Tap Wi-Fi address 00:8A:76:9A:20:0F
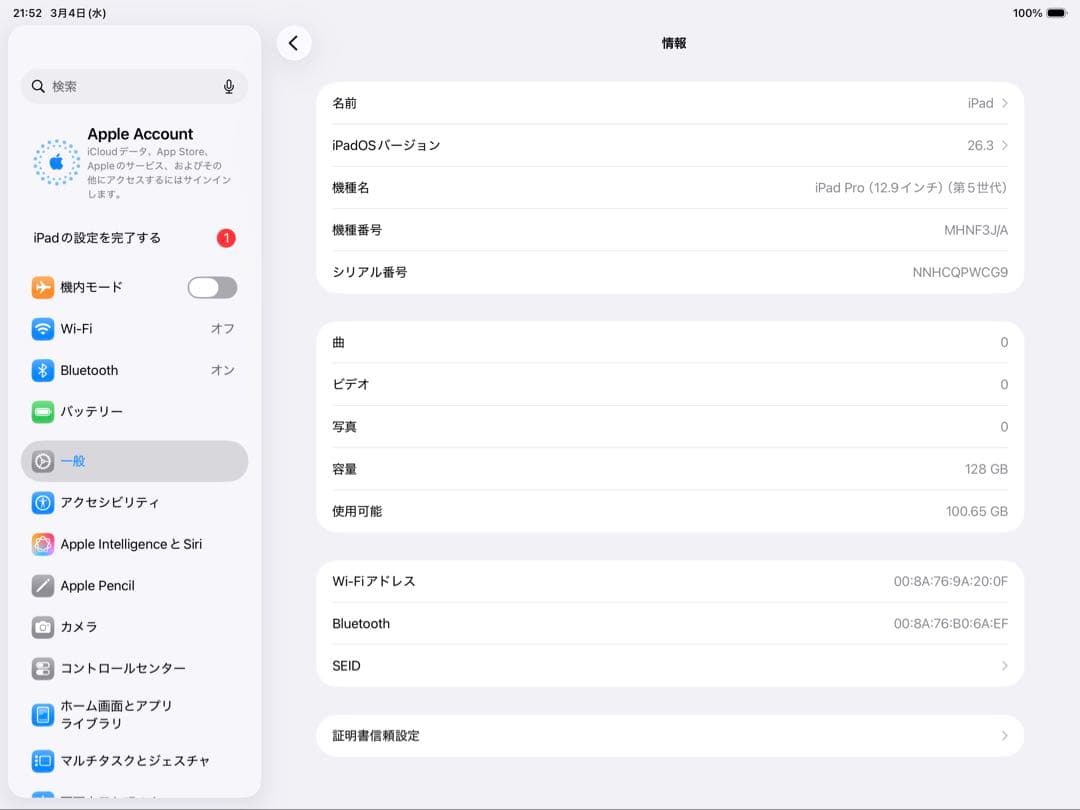 point(951,581)
